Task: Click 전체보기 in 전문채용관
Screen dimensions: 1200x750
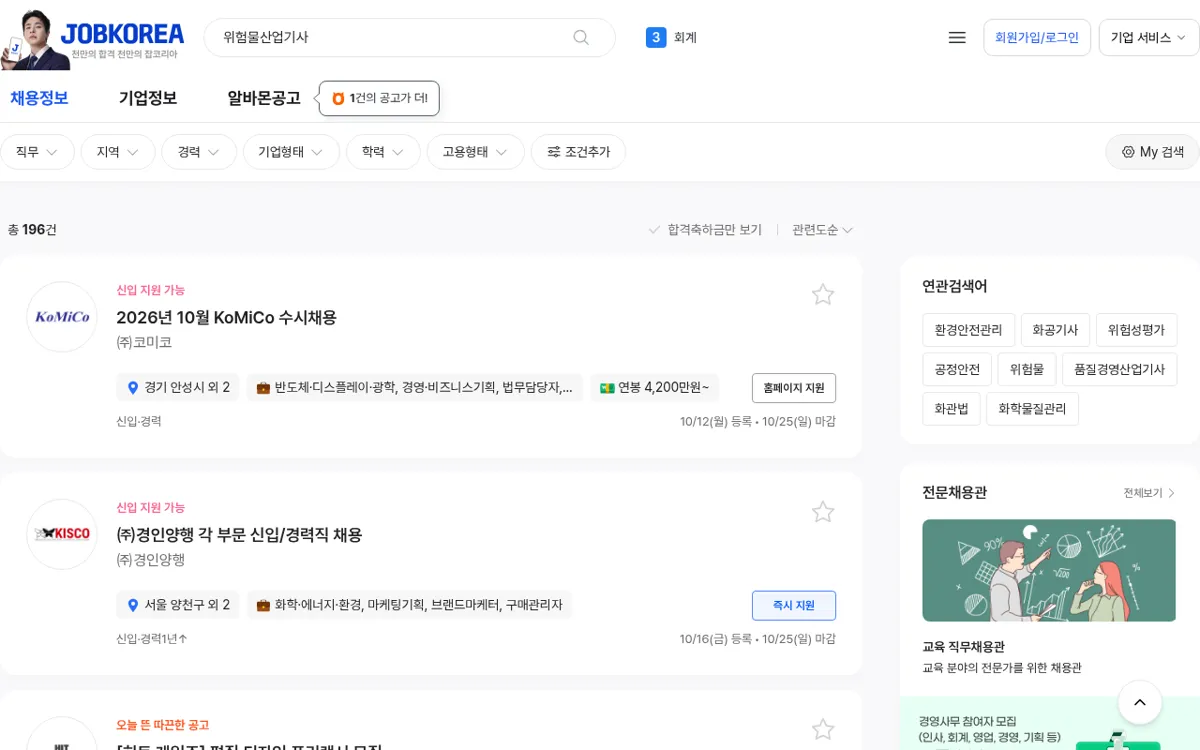Action: [1149, 493]
